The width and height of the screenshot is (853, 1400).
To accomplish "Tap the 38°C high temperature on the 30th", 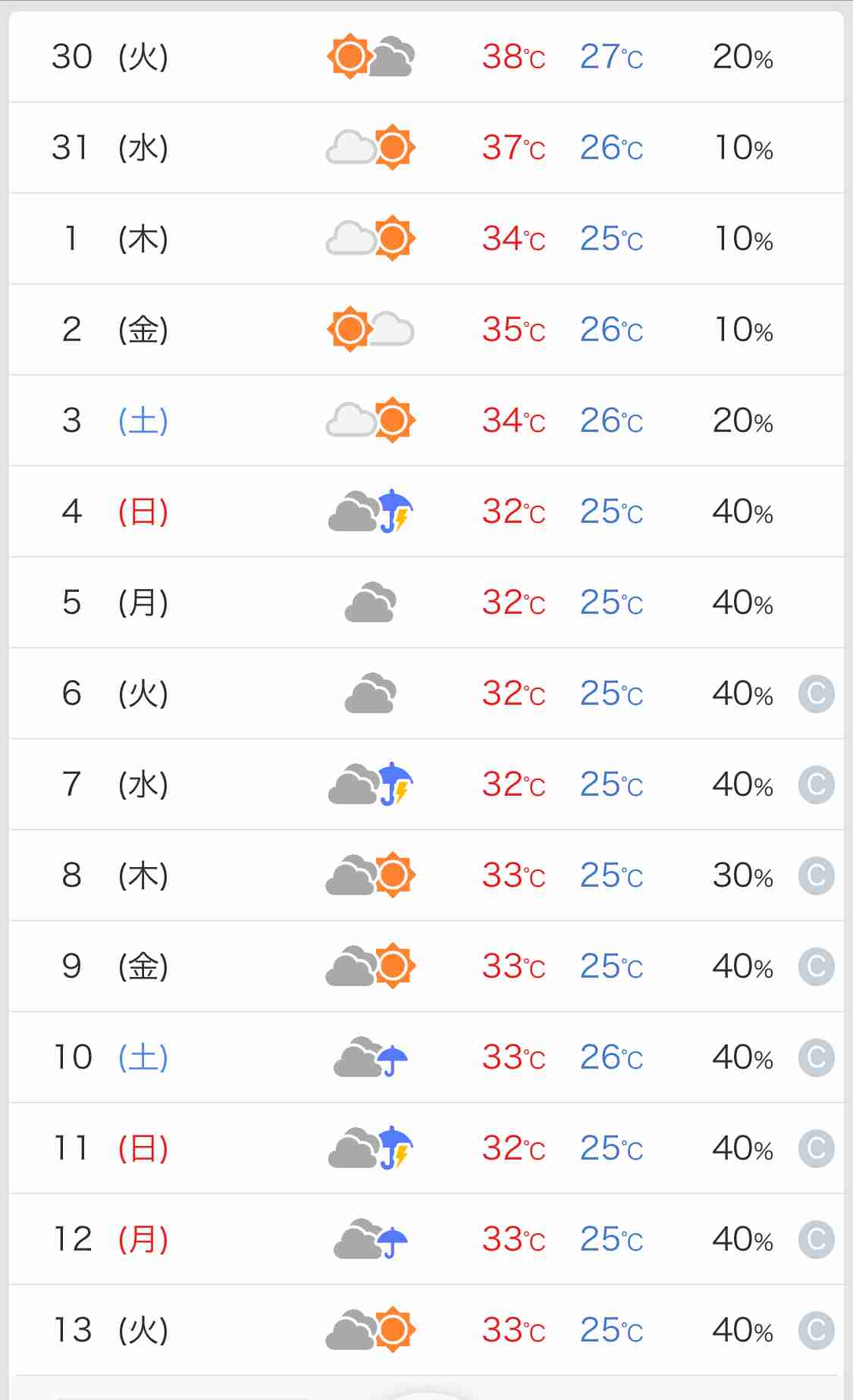I will 513,57.
